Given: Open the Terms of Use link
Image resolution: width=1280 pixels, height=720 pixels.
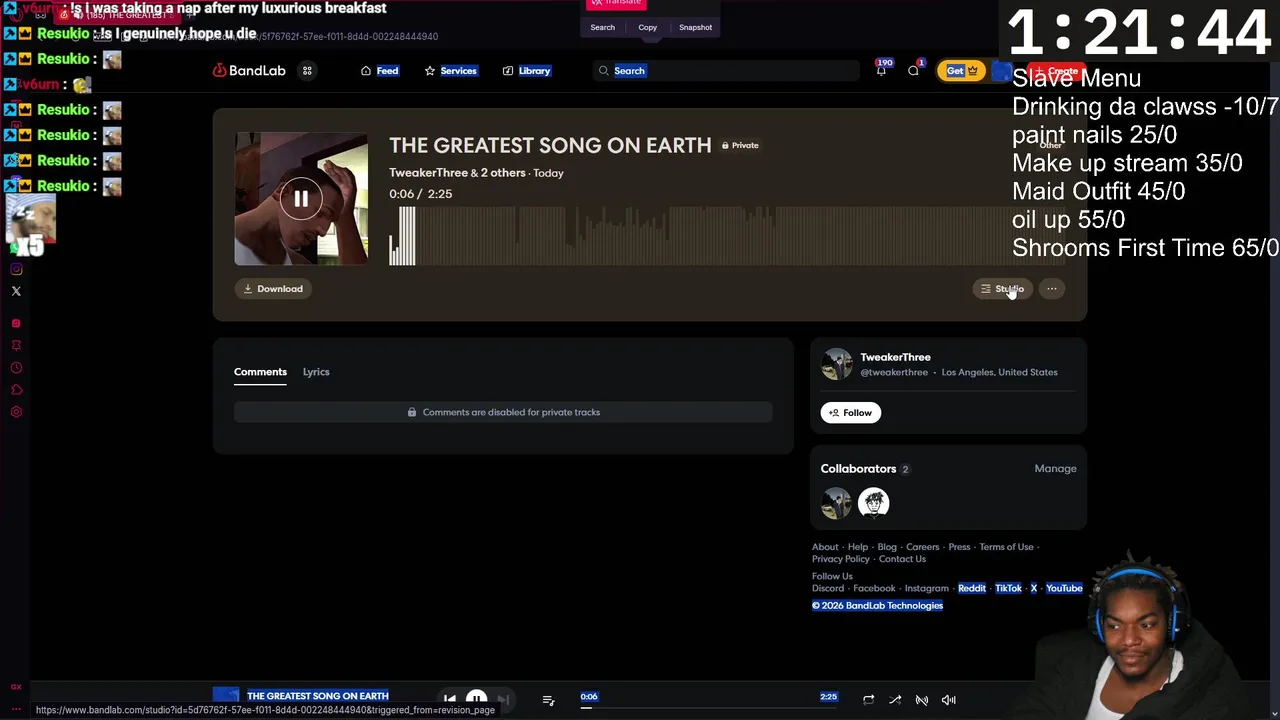Looking at the screenshot, I should point(1006,547).
